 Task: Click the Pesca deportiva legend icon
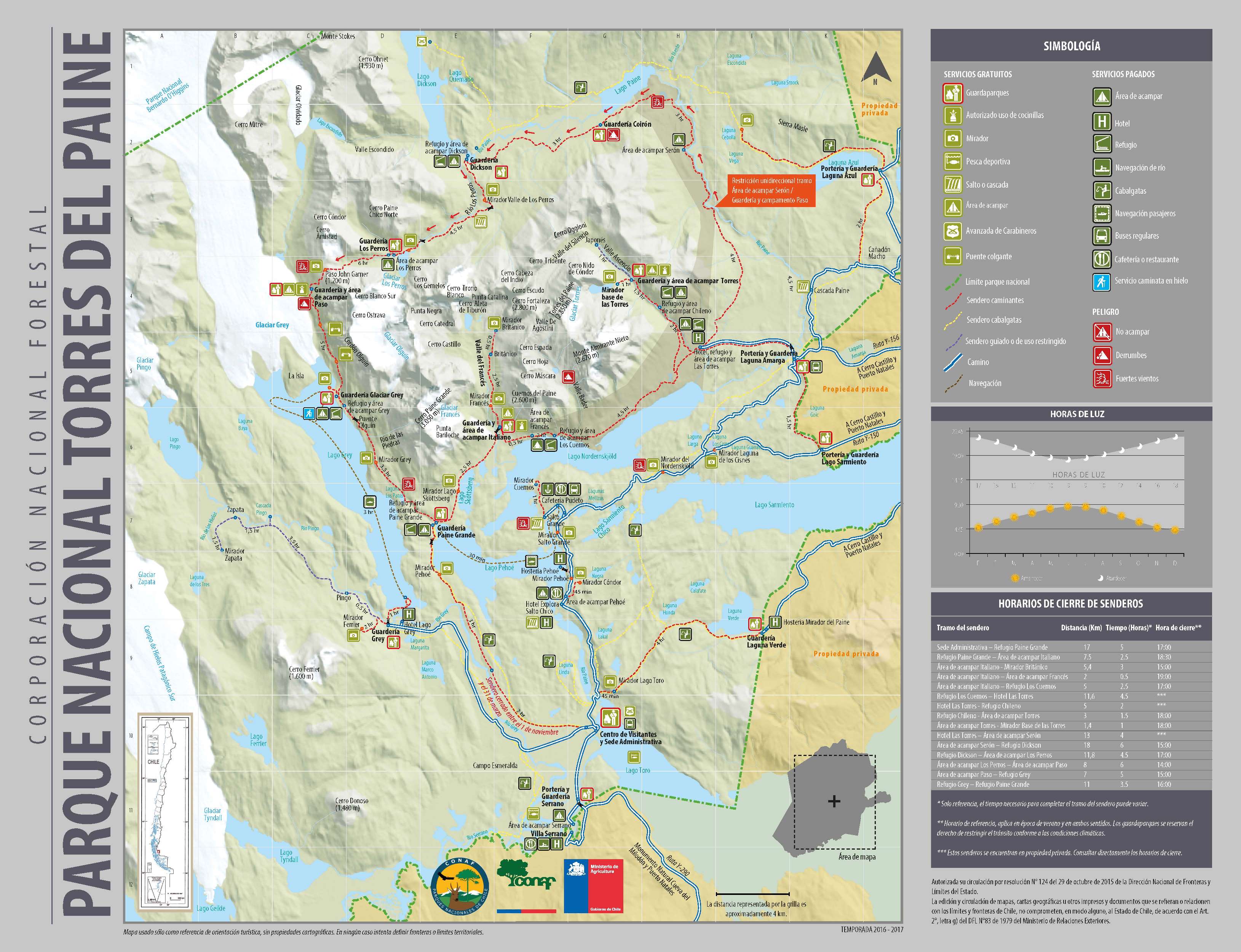coord(952,161)
